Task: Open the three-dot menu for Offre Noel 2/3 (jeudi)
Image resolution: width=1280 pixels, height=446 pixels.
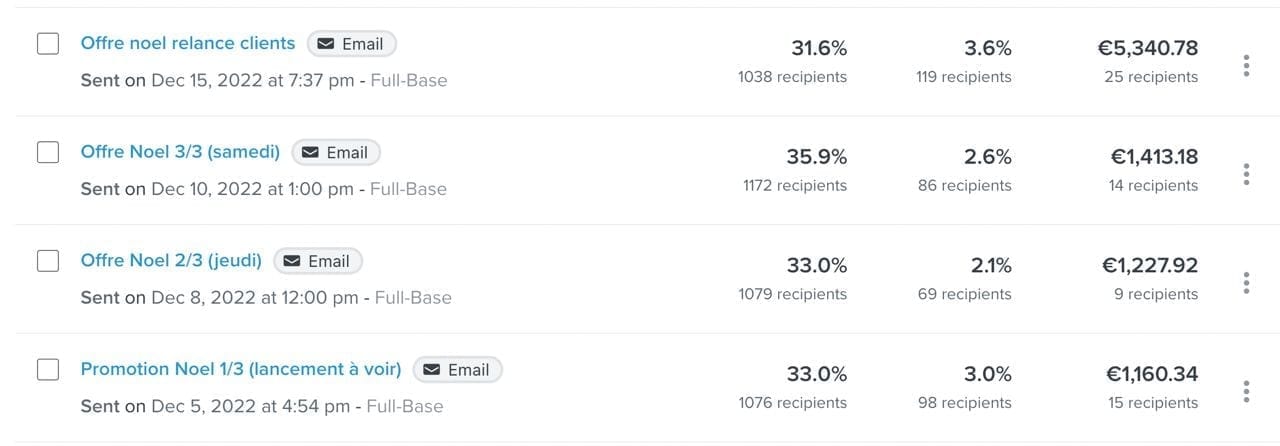Action: pyautogui.click(x=1246, y=283)
